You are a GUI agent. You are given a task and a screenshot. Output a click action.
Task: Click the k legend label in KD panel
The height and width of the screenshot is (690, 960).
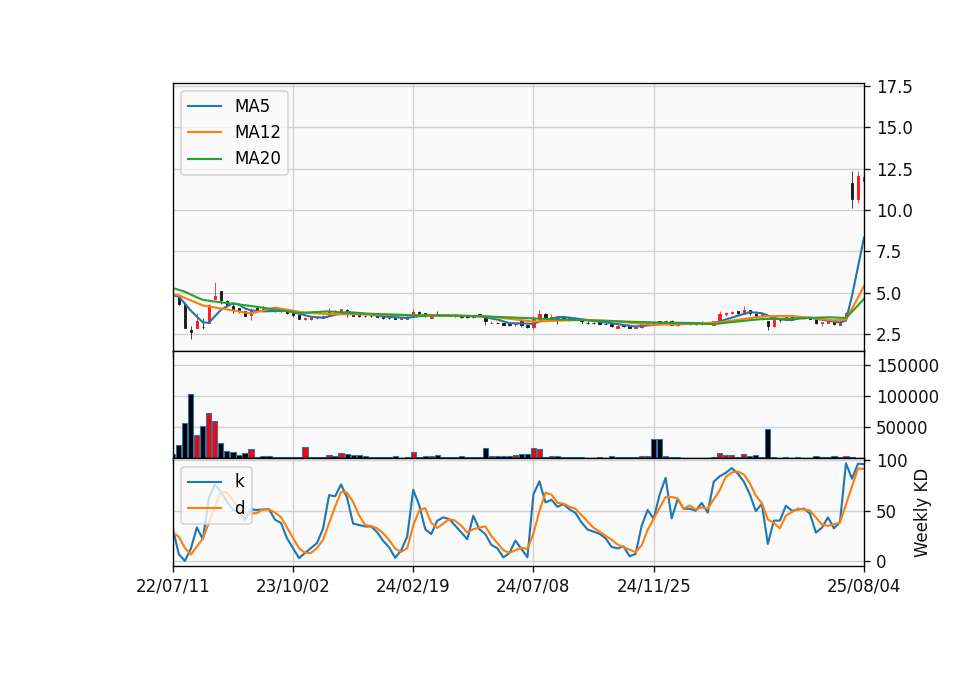pyautogui.click(x=239, y=481)
